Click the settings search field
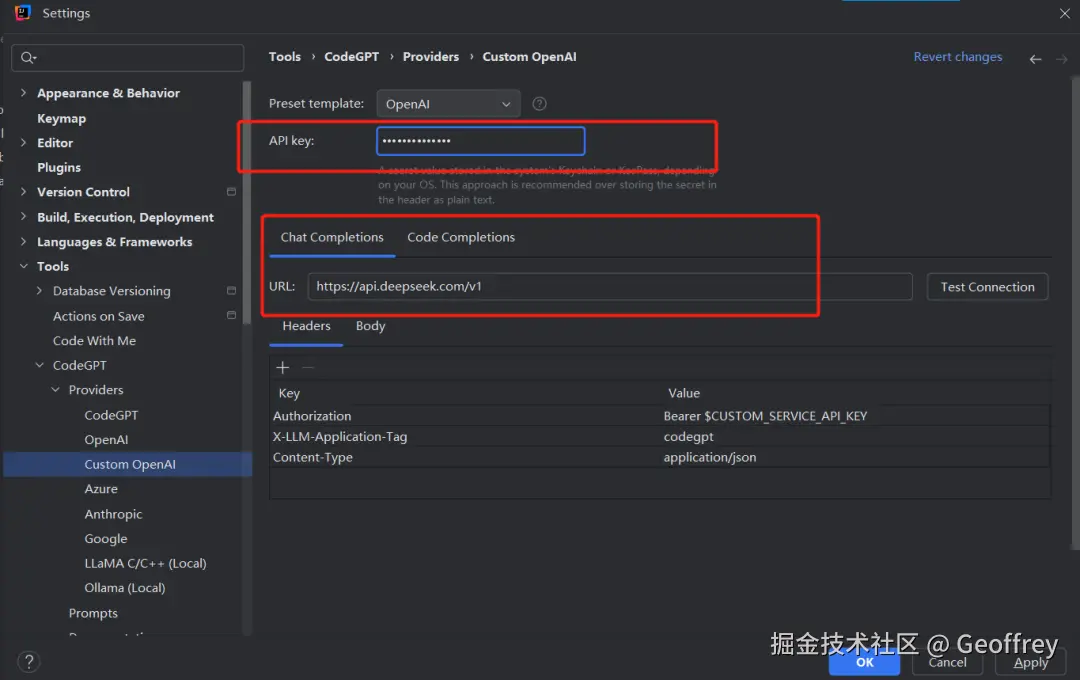 pos(128,58)
